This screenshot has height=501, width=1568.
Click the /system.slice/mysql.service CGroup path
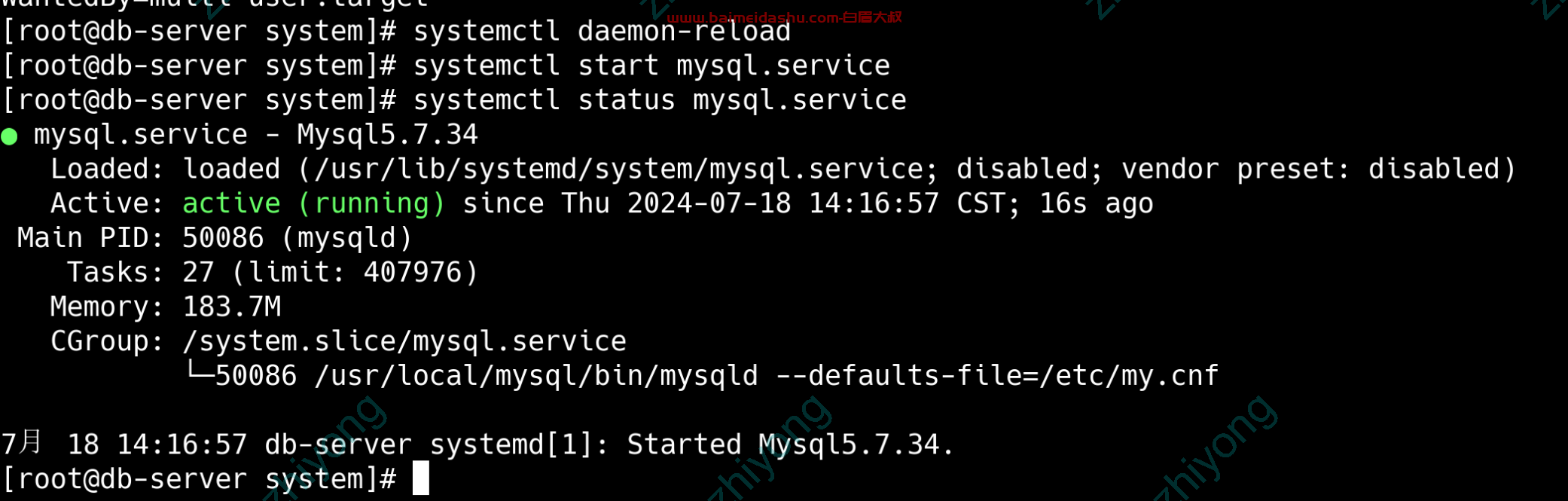point(404,341)
